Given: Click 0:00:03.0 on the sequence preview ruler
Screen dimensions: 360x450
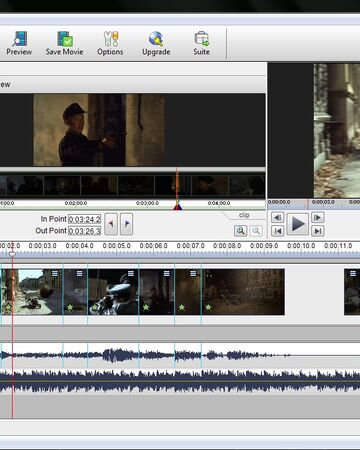Looking at the screenshot, I should point(323,202).
